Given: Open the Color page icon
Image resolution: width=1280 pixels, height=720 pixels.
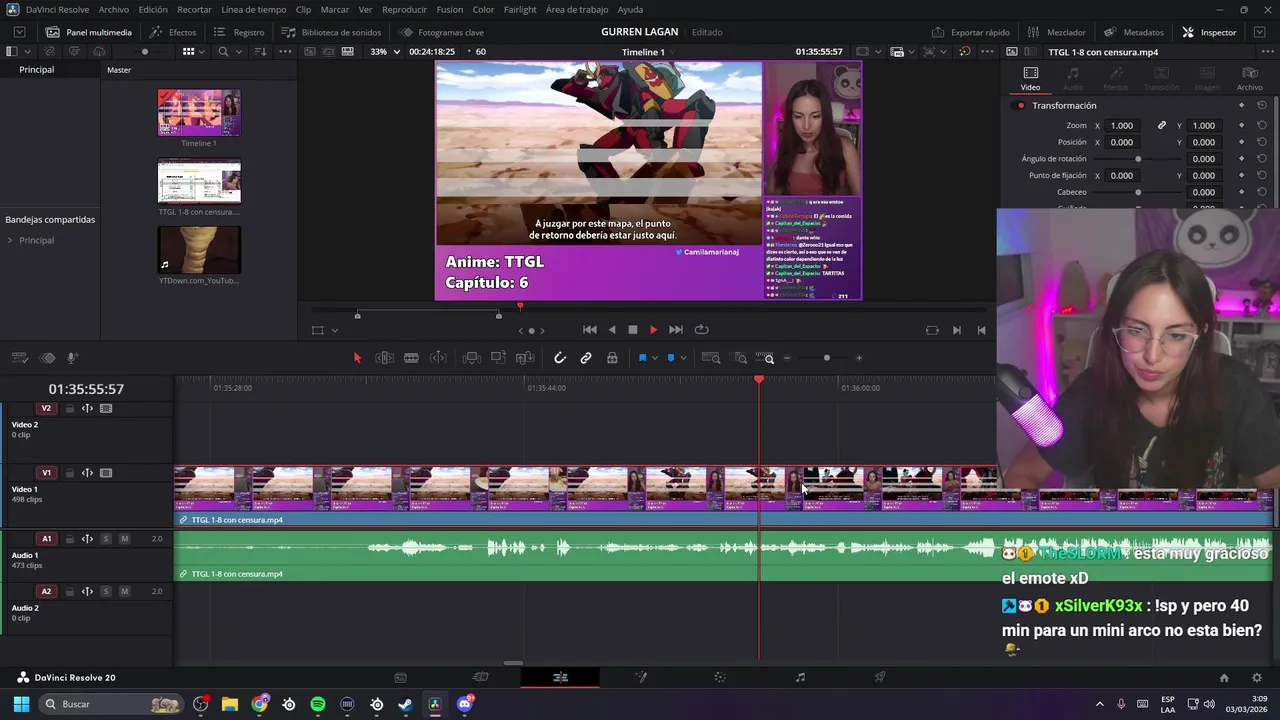Looking at the screenshot, I should coord(720,677).
